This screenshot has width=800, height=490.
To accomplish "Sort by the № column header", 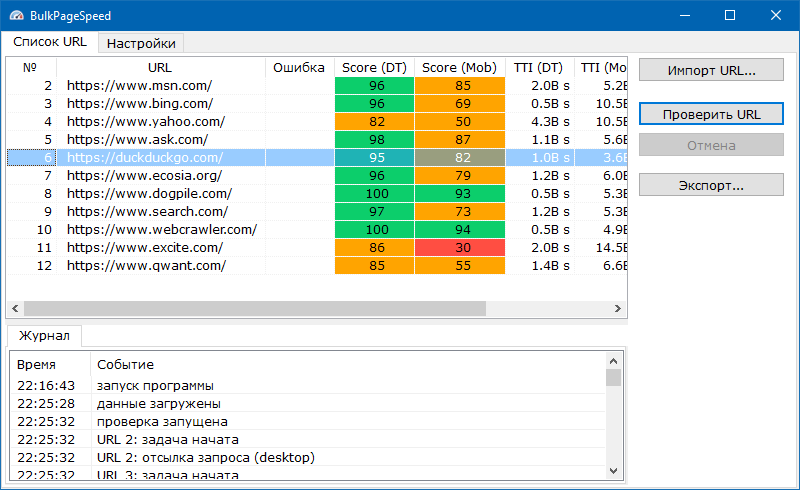I will (x=31, y=67).
